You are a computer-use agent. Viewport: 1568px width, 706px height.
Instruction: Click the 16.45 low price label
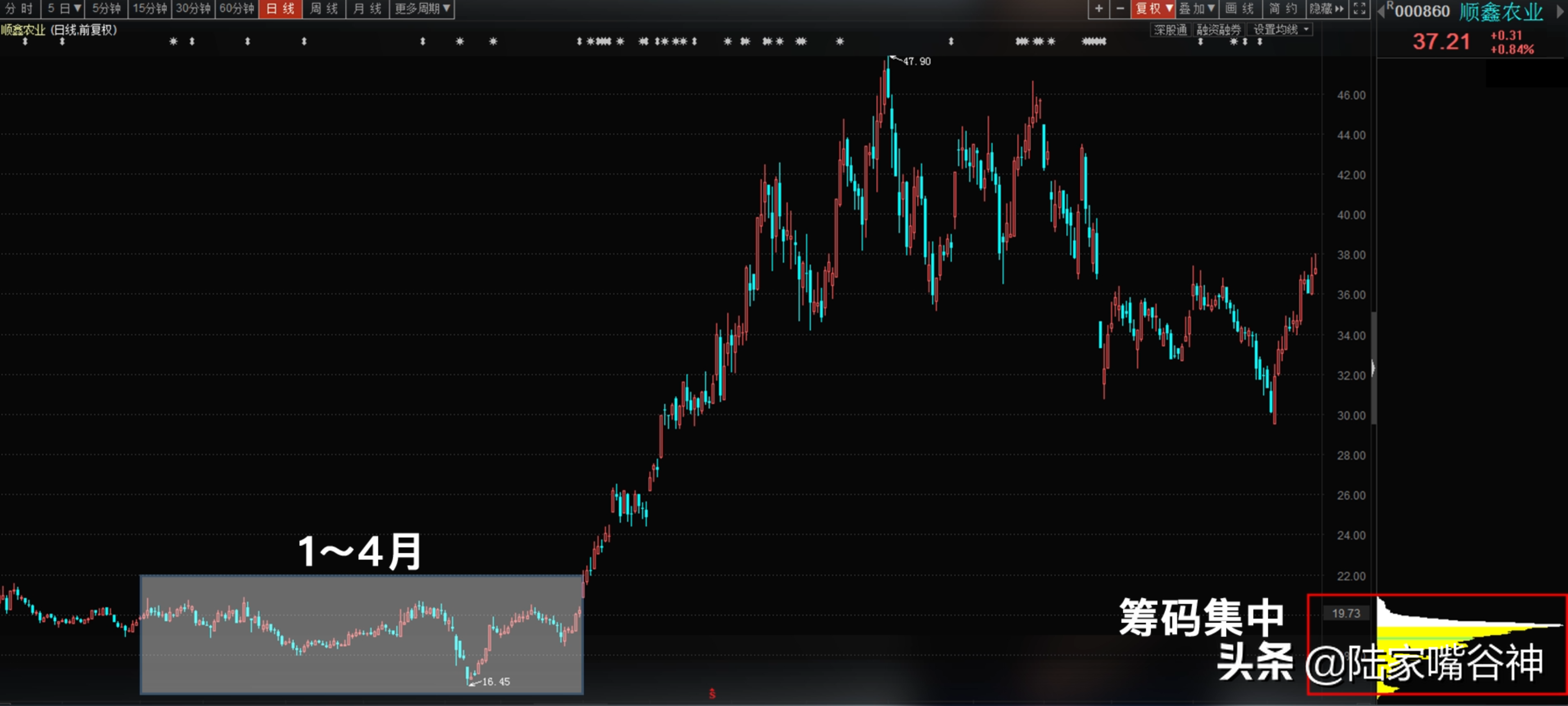(495, 682)
